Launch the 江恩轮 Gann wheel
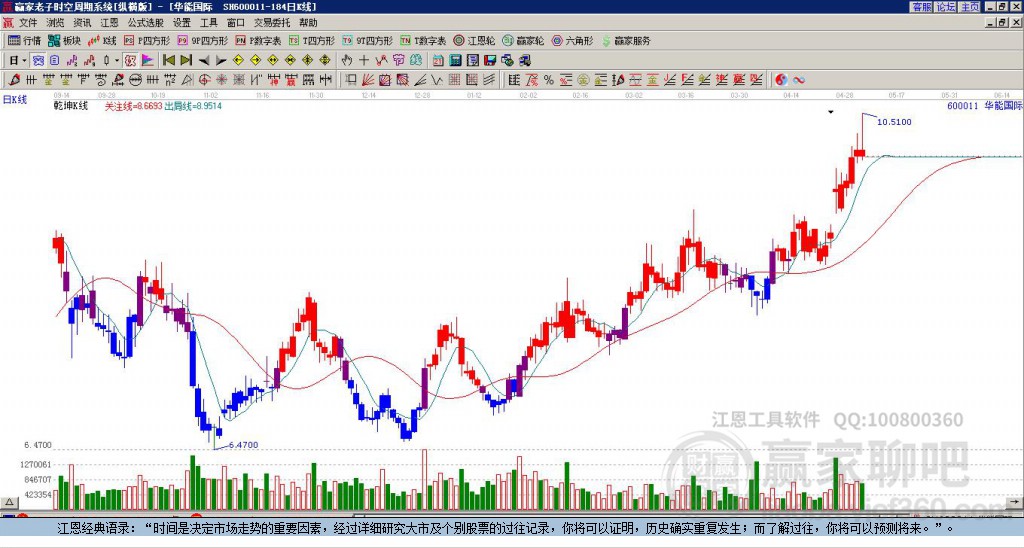 click(x=474, y=40)
